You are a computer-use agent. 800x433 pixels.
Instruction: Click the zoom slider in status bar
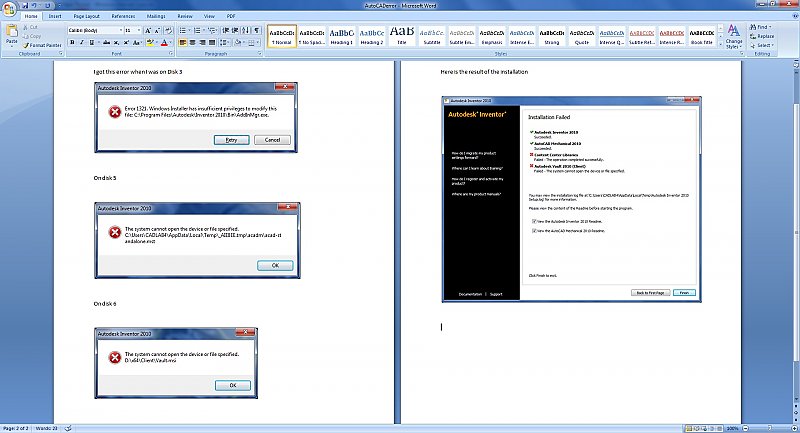click(x=770, y=428)
